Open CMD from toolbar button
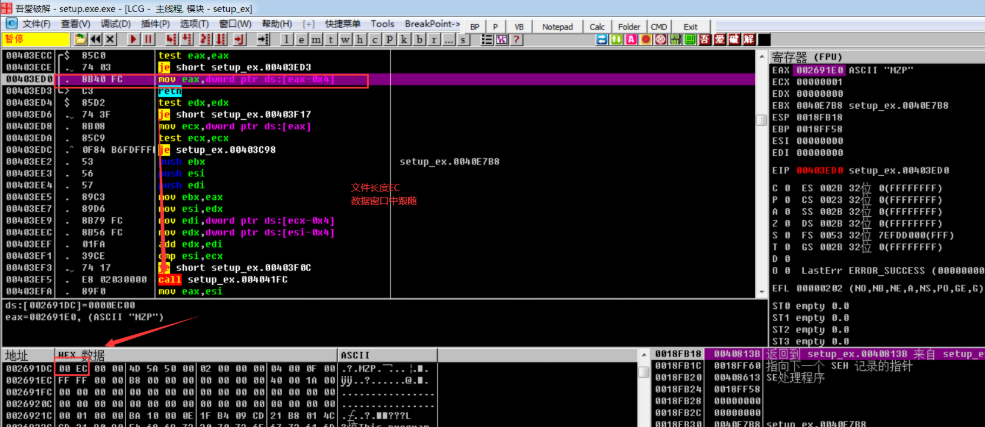985x427 pixels. [659, 26]
